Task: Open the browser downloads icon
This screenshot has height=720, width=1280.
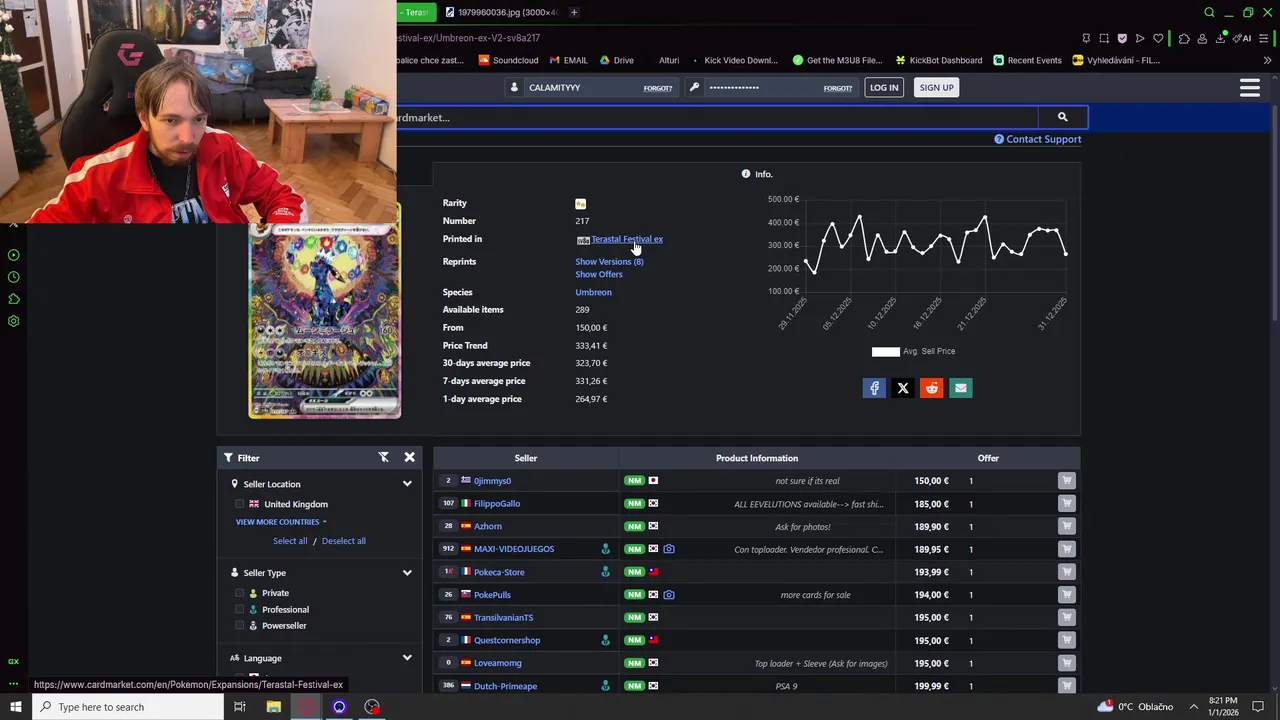Action: tap(1221, 38)
